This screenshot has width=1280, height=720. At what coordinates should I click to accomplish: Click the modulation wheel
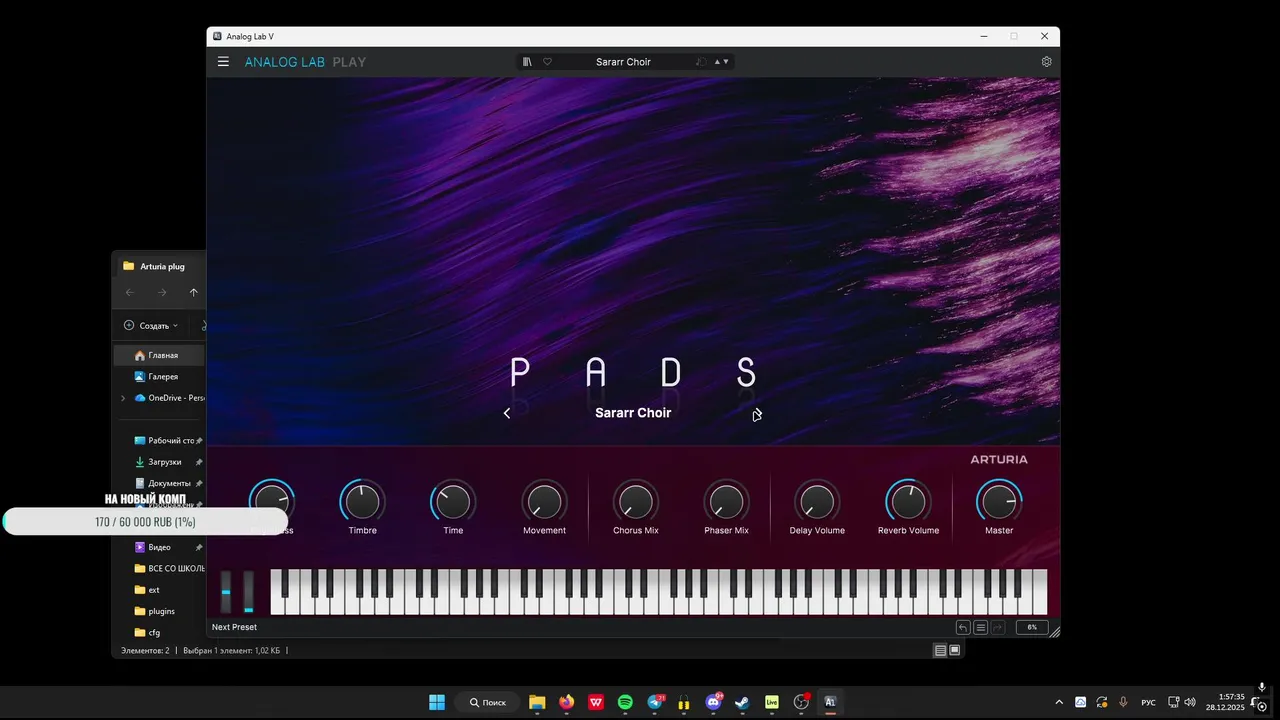(249, 592)
